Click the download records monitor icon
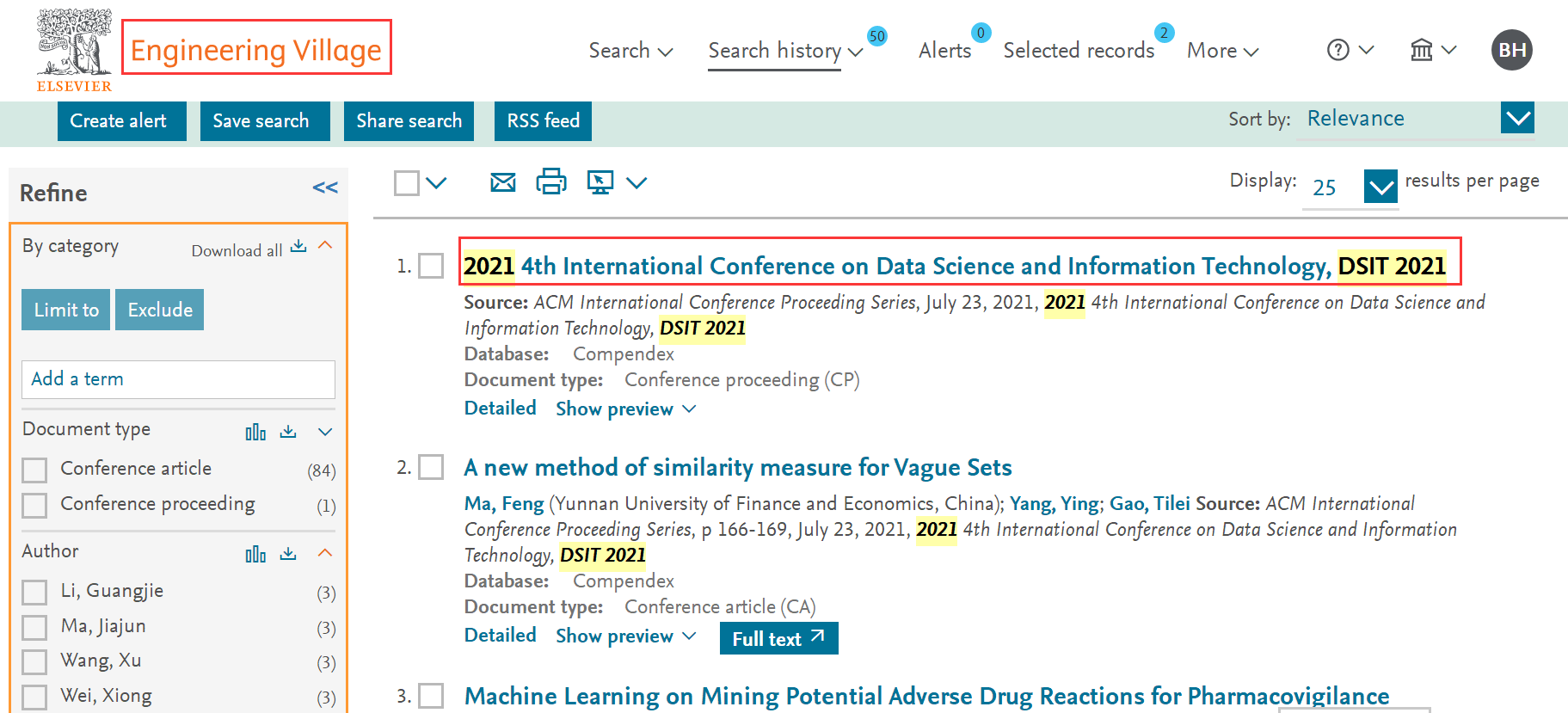Screen dimensions: 1568x713 point(600,182)
